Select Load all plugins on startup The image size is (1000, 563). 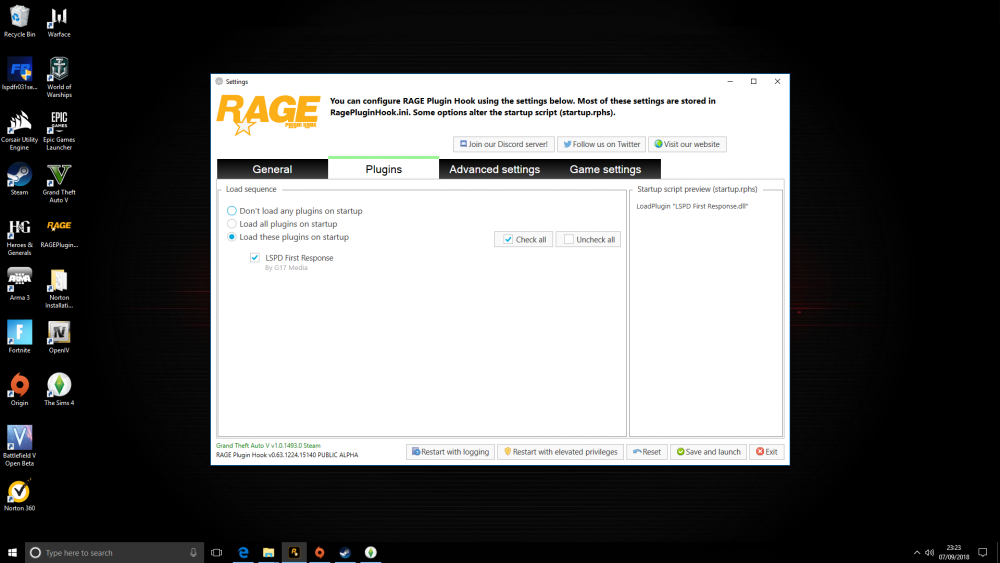[x=282, y=224]
